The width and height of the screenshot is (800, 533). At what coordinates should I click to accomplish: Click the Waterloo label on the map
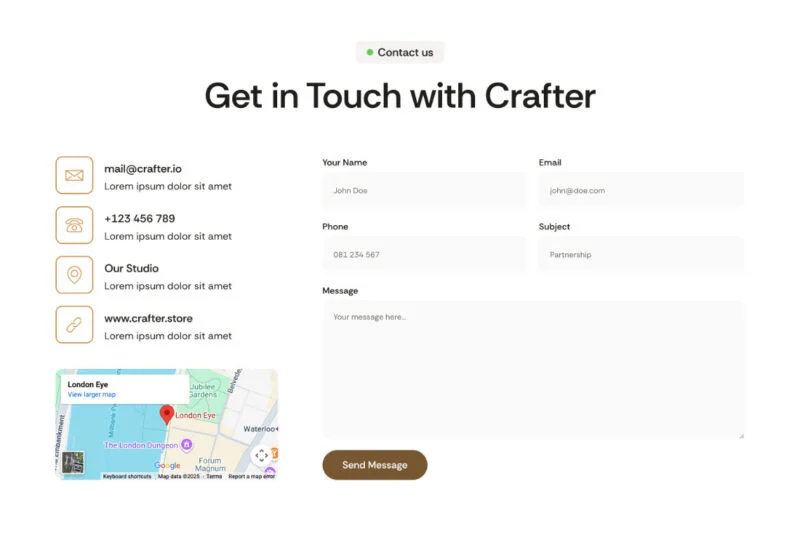click(x=259, y=429)
